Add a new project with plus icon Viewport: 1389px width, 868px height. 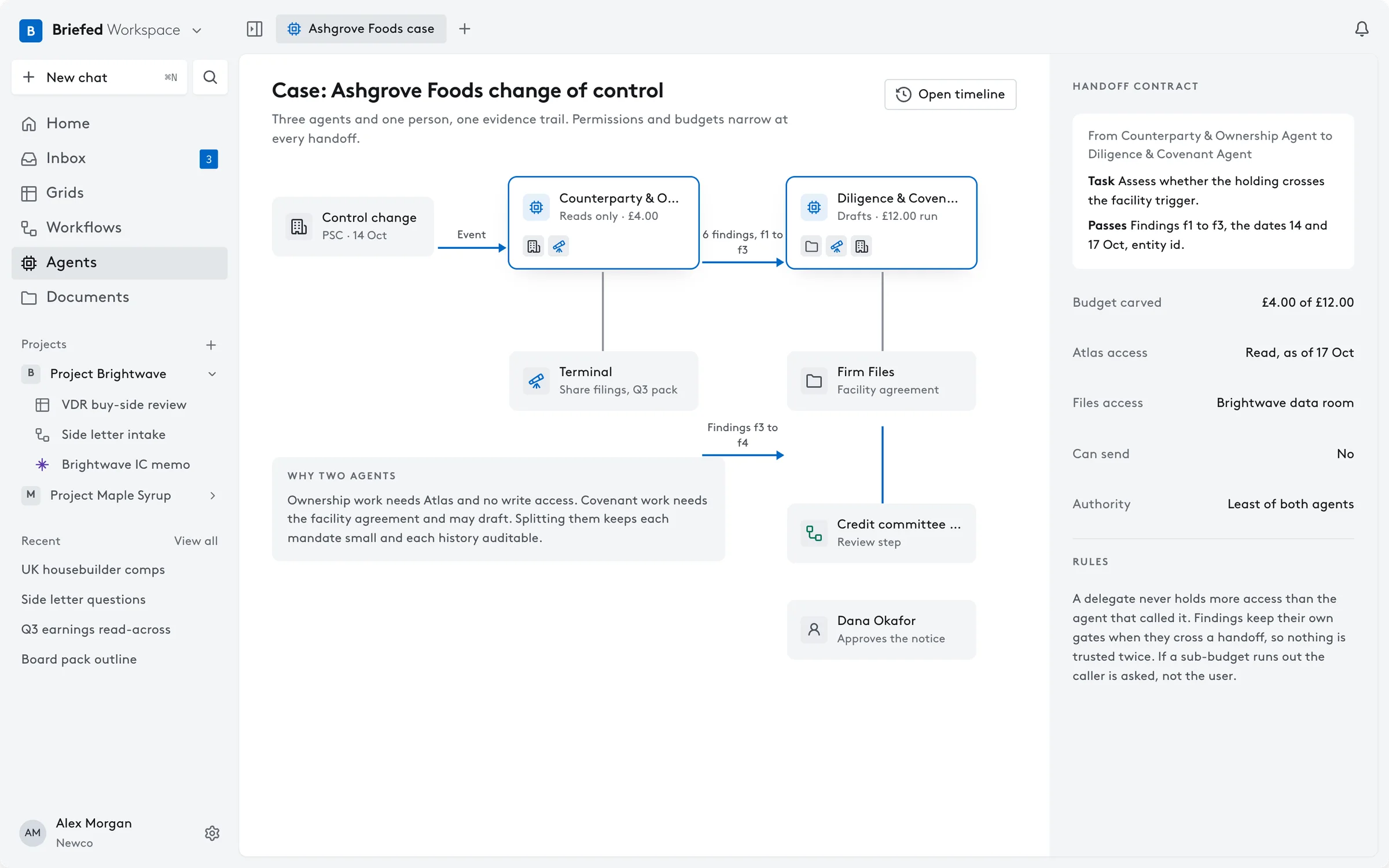(x=211, y=345)
